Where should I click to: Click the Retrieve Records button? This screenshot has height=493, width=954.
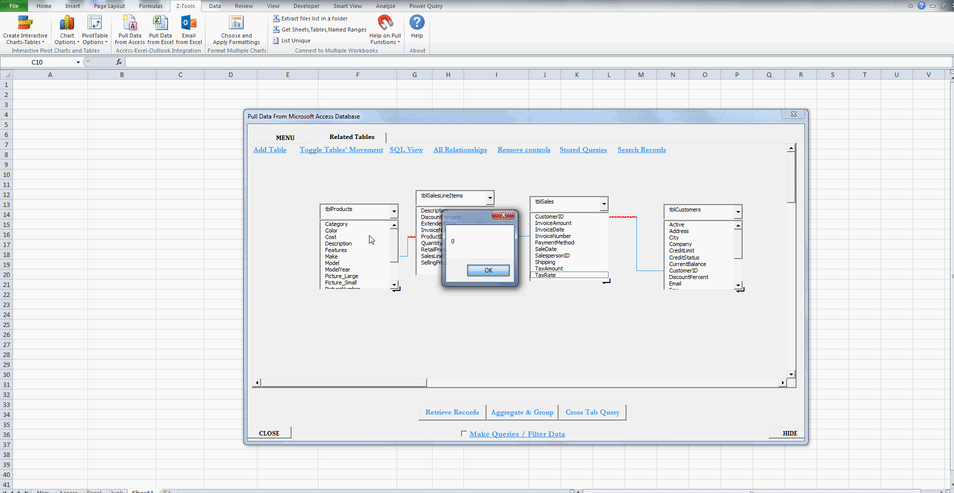452,412
